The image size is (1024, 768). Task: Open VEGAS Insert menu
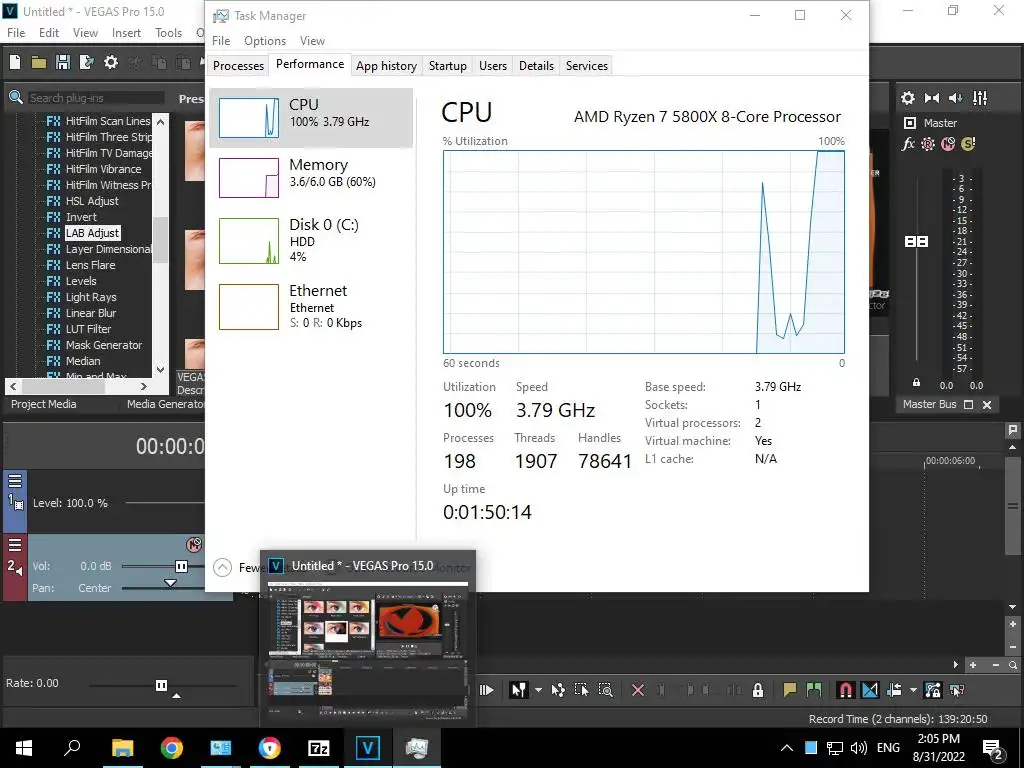click(x=126, y=33)
